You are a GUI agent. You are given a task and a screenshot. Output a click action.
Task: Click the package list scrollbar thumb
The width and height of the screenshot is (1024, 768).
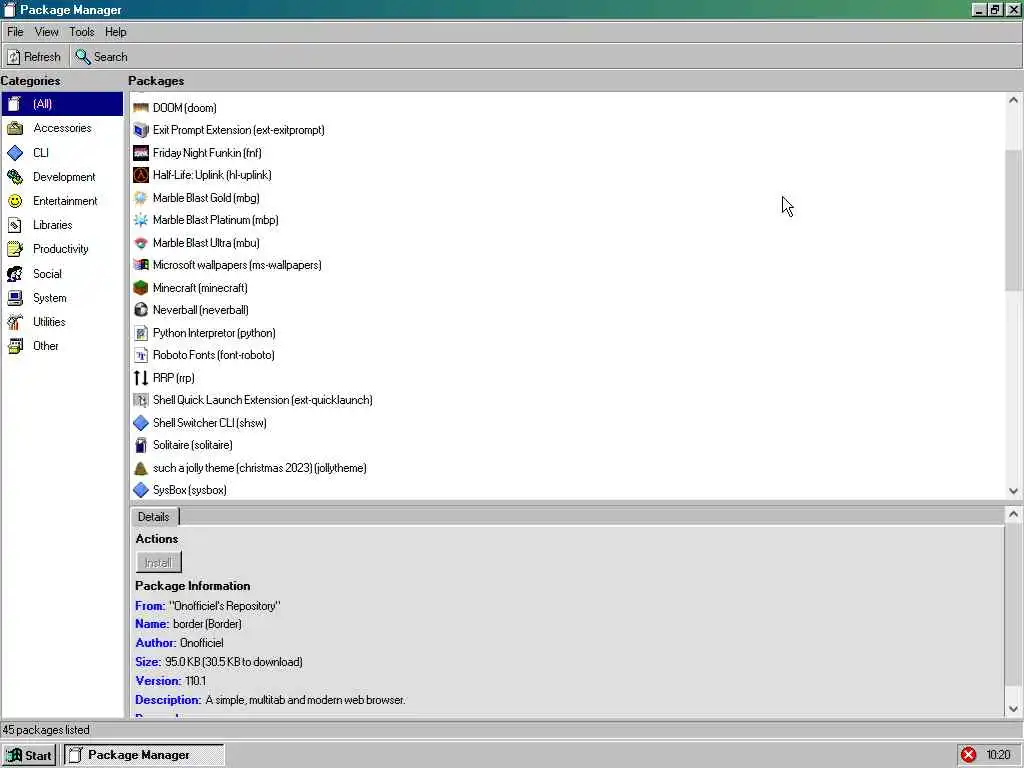pos(1013,221)
